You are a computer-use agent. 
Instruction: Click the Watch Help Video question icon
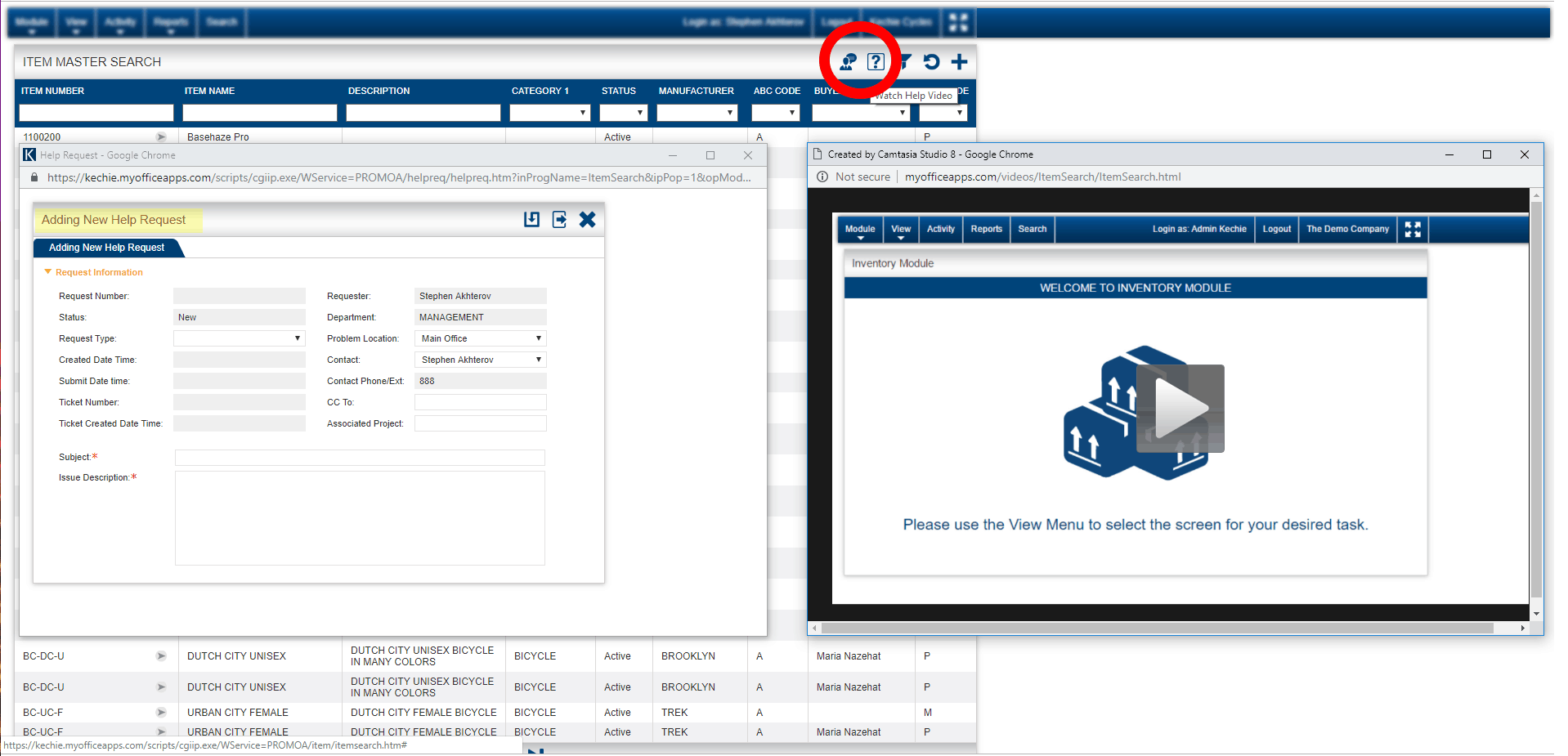[x=876, y=62]
